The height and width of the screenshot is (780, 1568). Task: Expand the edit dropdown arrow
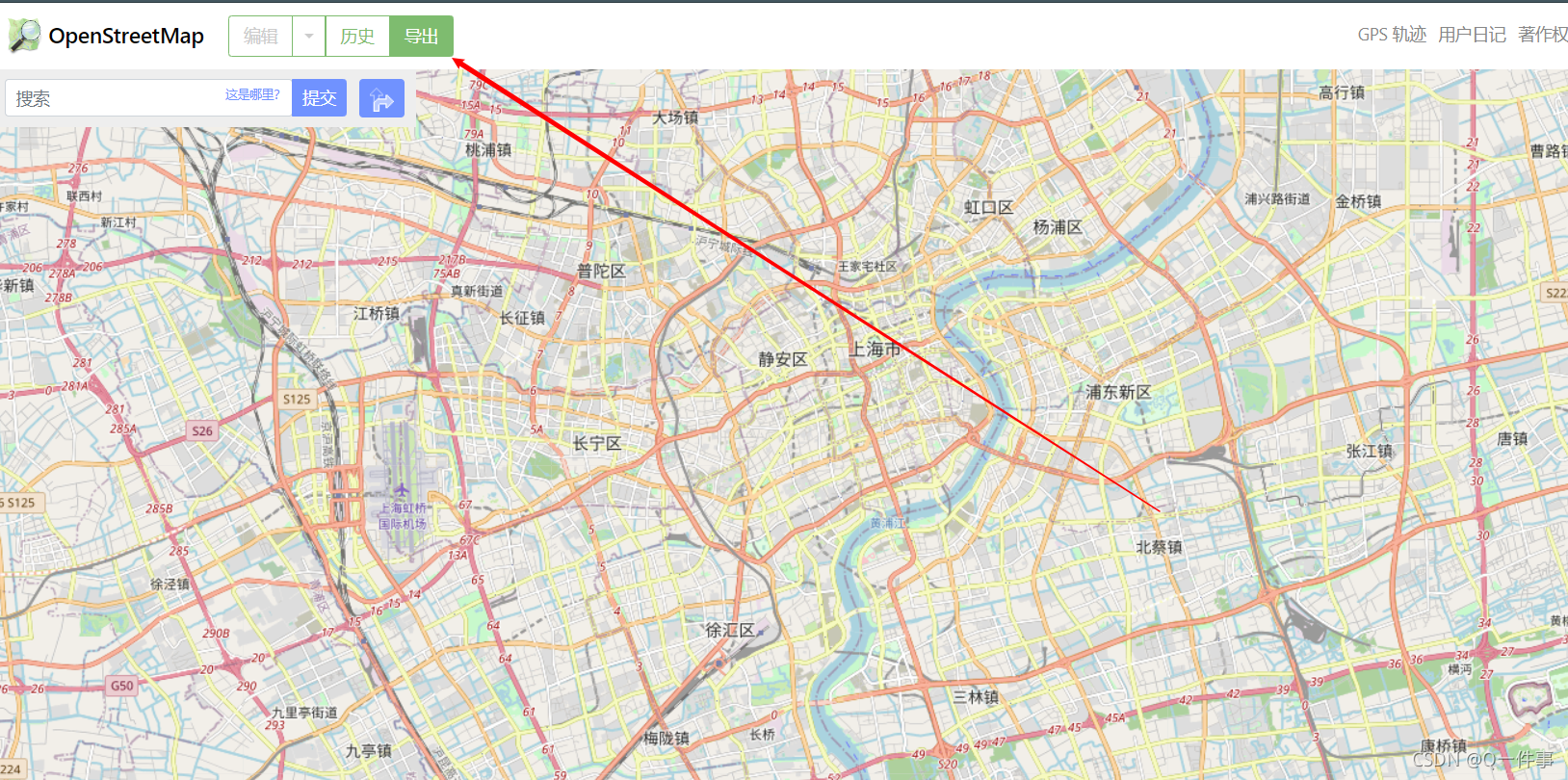[309, 37]
